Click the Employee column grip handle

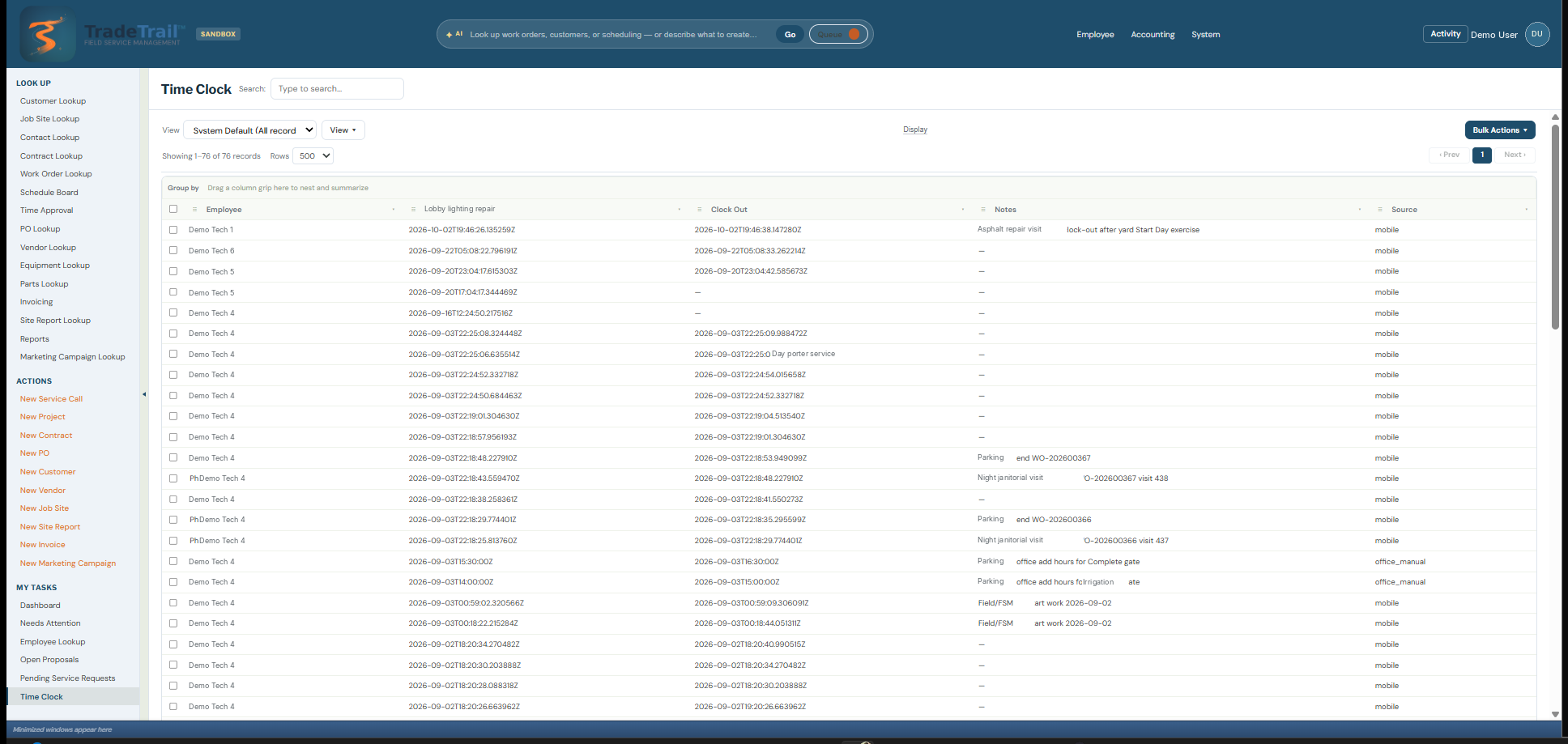coord(195,210)
